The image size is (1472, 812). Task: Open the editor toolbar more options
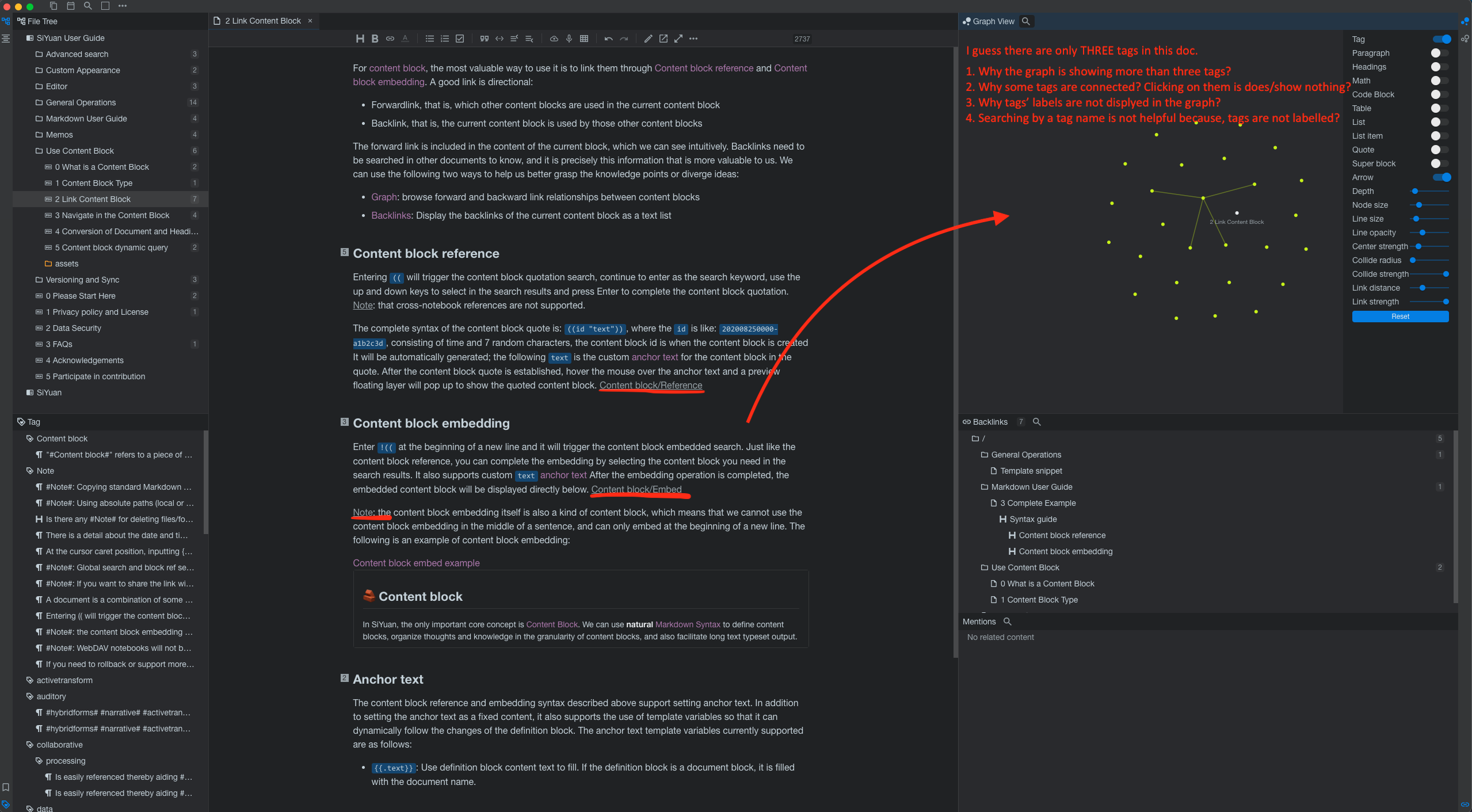click(693, 39)
